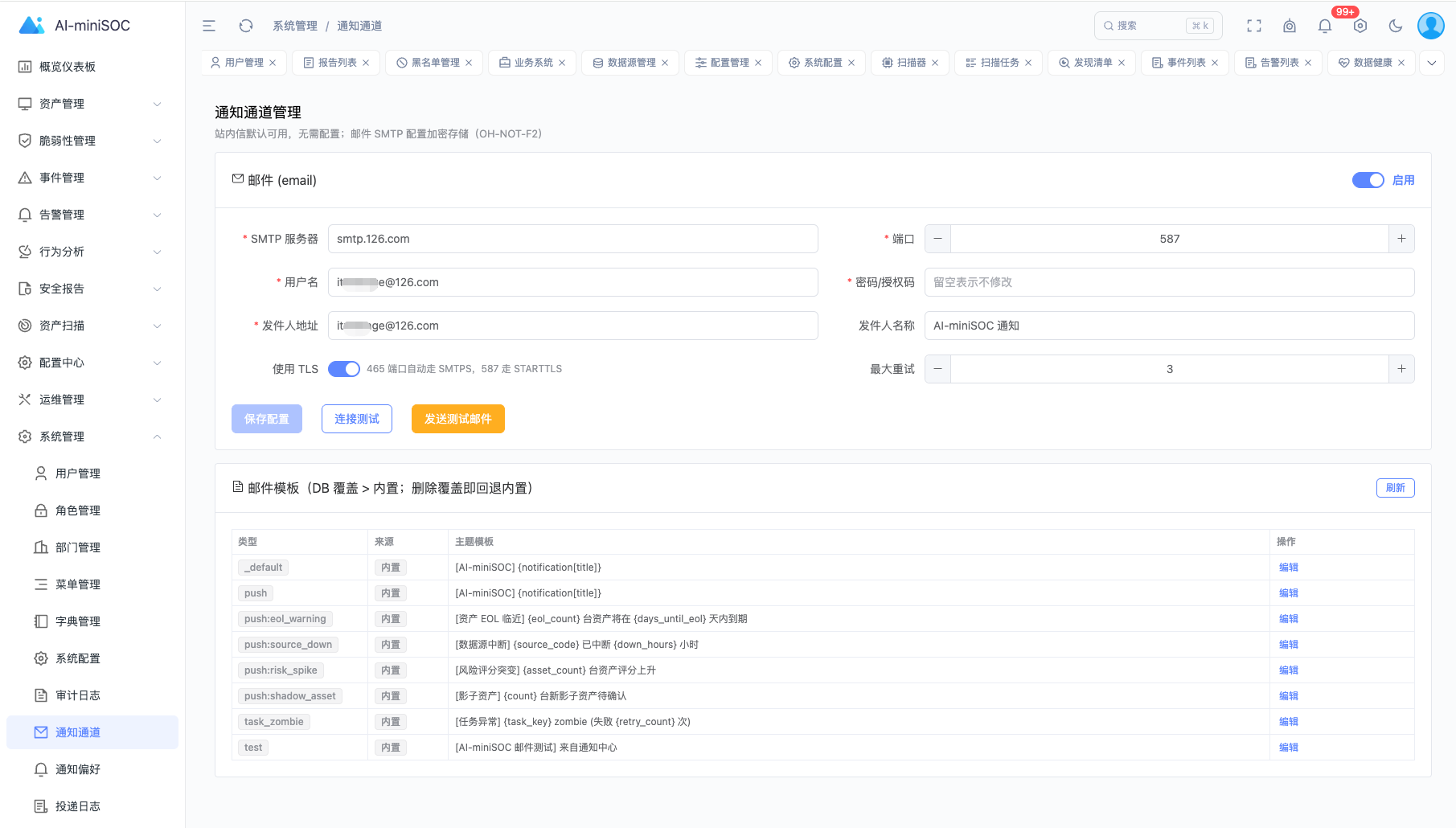Collapse the sidebar with the hamburger icon
This screenshot has width=1456, height=828.
(209, 26)
